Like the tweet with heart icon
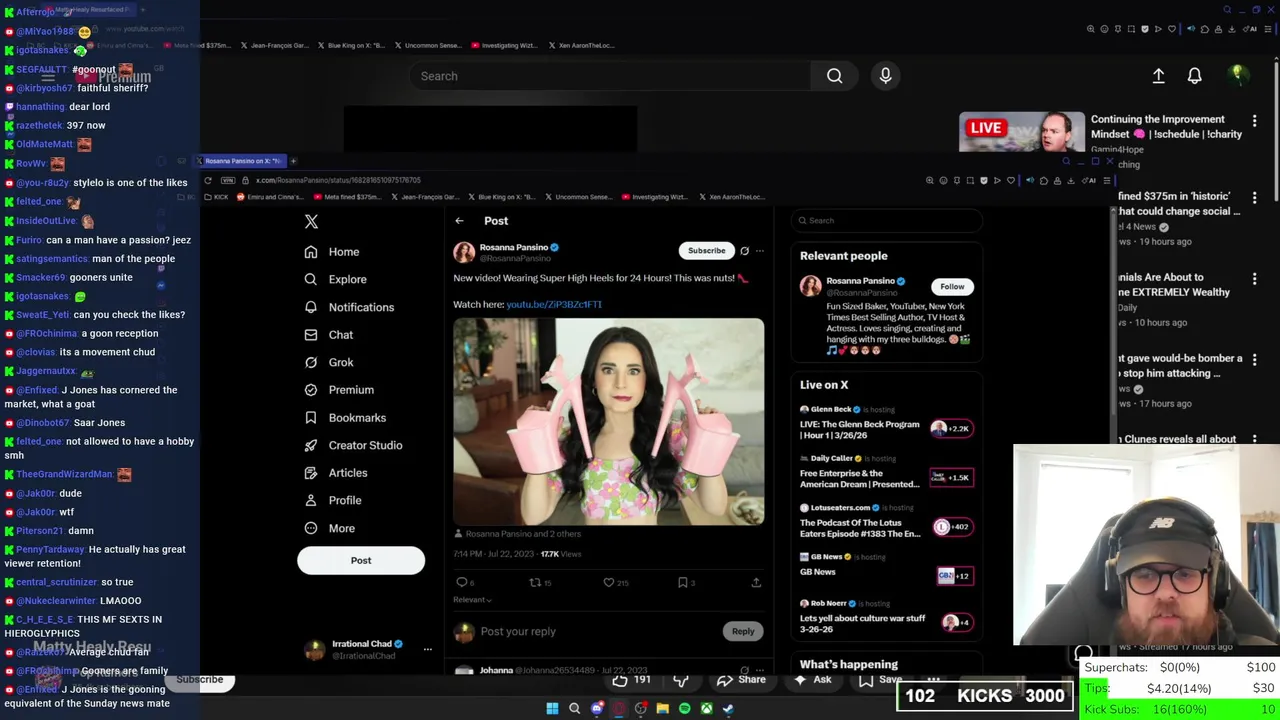The width and height of the screenshot is (1280, 720). [608, 582]
